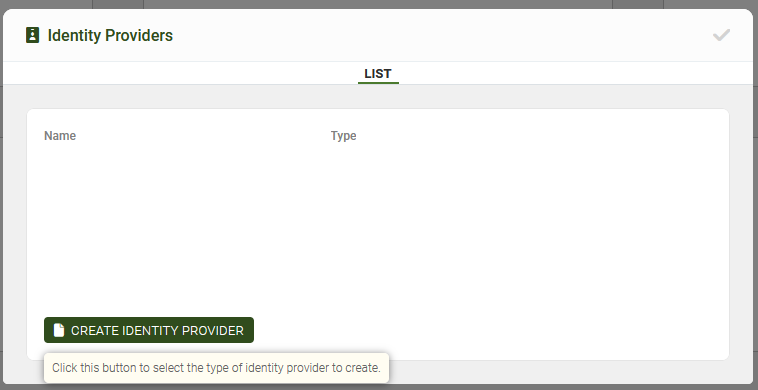Click the blank dialog header between title and checkmark
This screenshot has height=390, width=758.
[x=442, y=35]
